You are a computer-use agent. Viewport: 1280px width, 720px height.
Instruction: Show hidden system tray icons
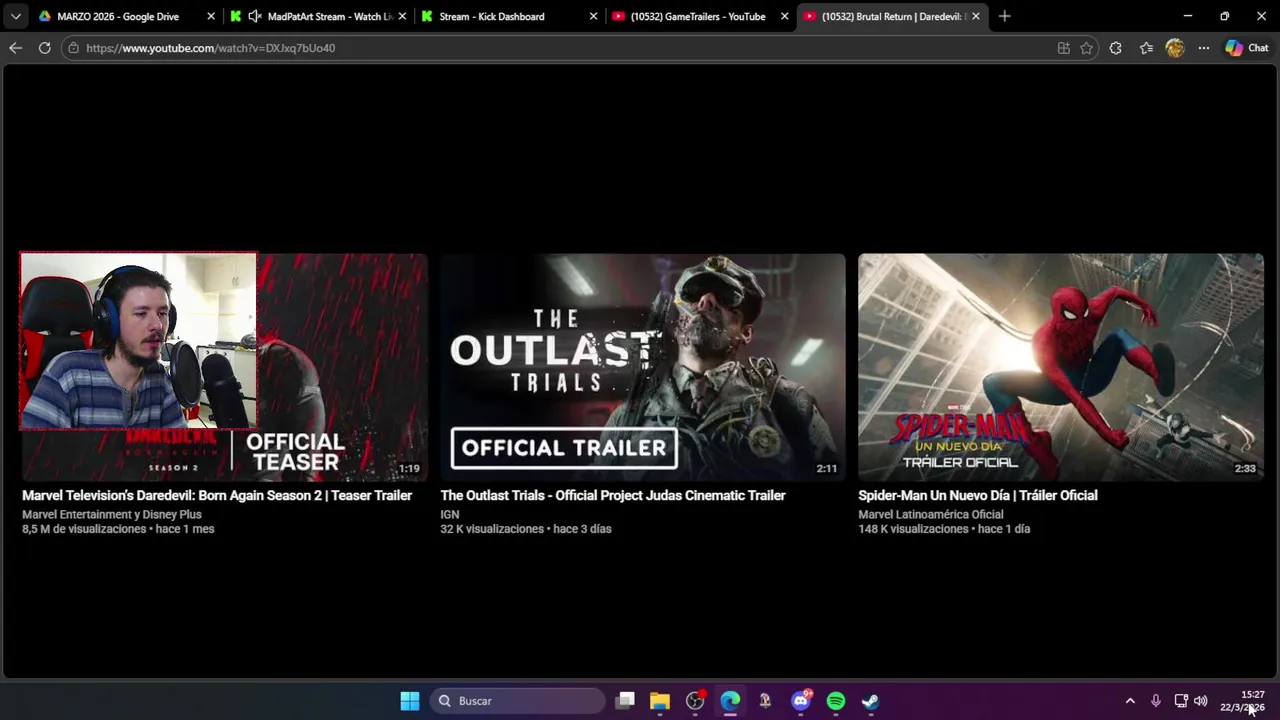click(x=1130, y=701)
